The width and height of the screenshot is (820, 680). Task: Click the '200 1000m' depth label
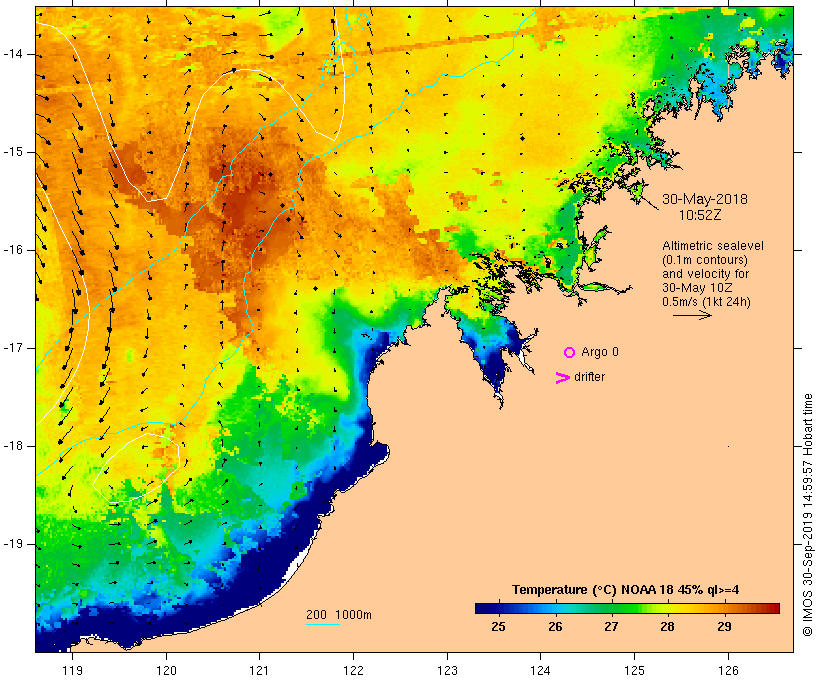339,615
